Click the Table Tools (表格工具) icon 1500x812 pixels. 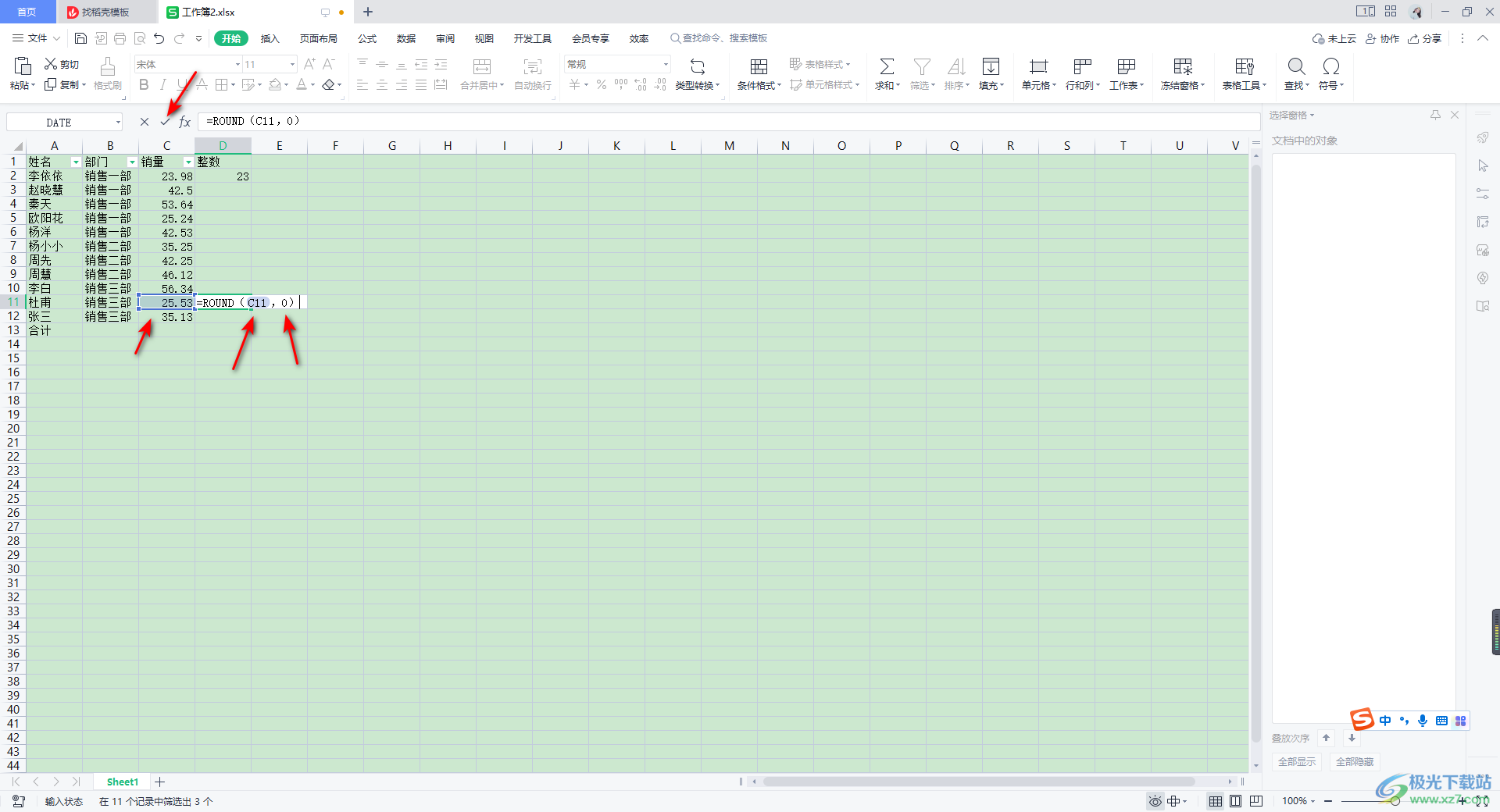1244,66
